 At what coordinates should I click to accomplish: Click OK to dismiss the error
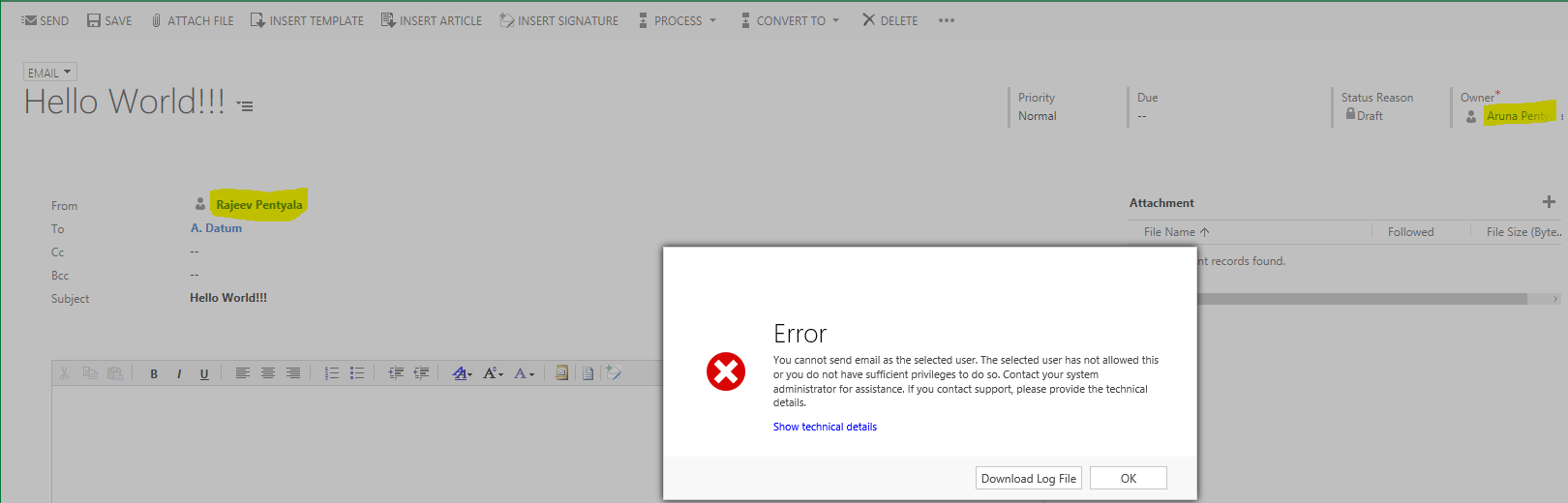tap(1129, 478)
